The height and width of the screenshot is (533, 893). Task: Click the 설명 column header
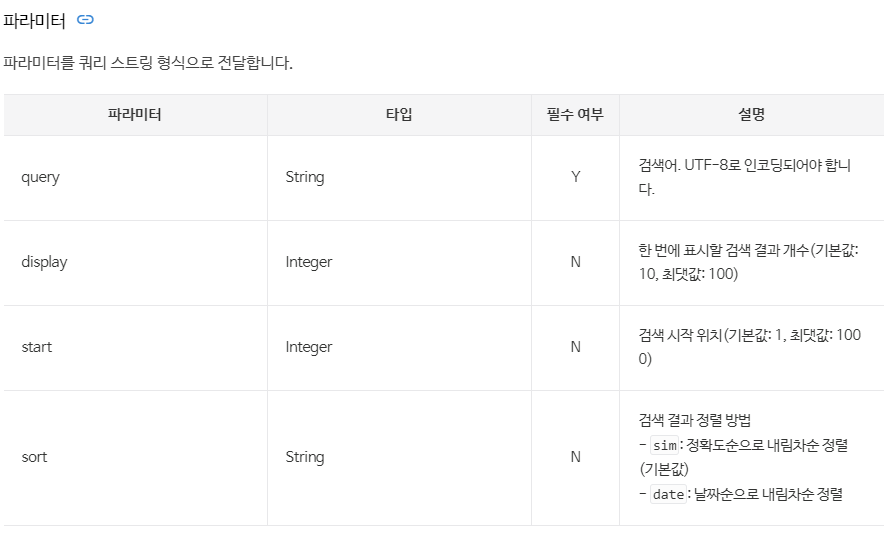pos(751,115)
